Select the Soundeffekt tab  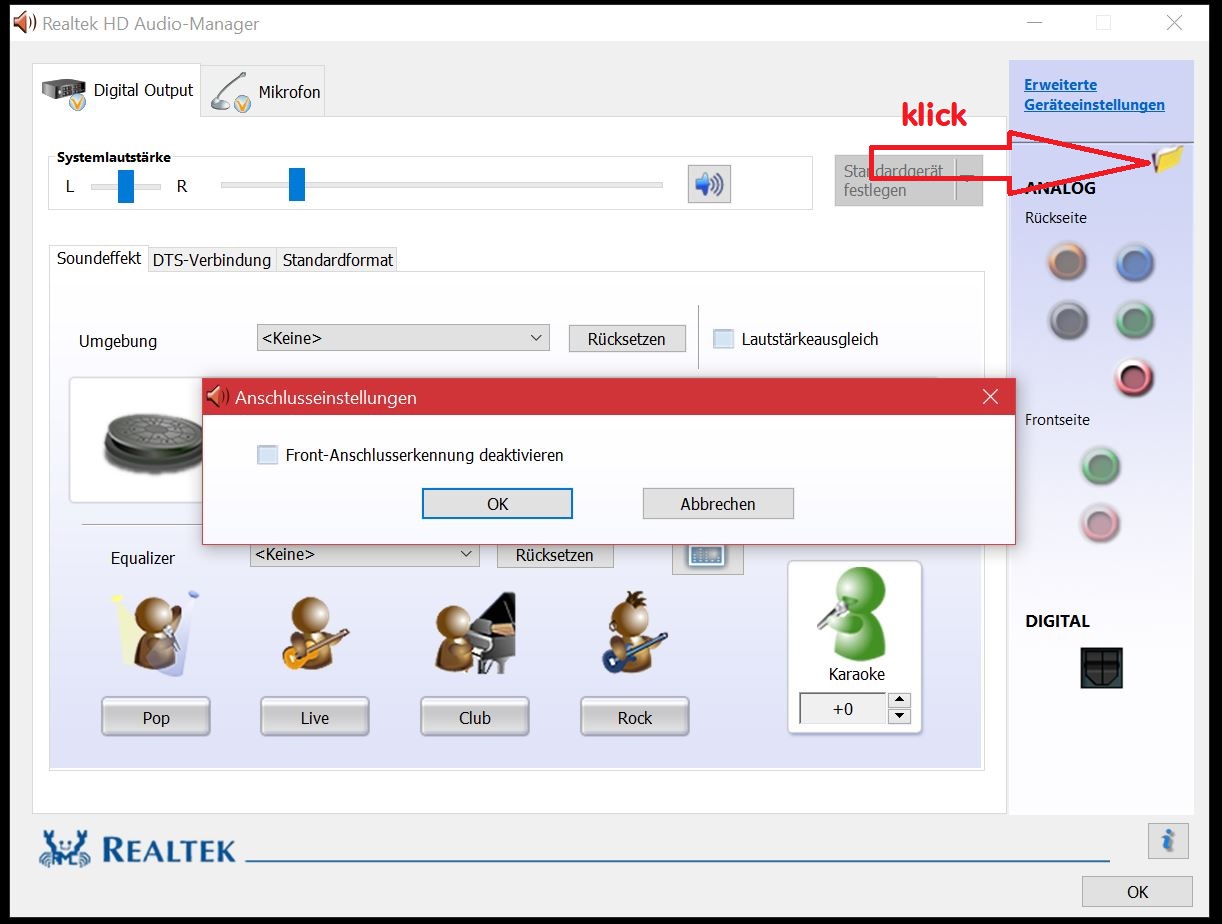99,258
